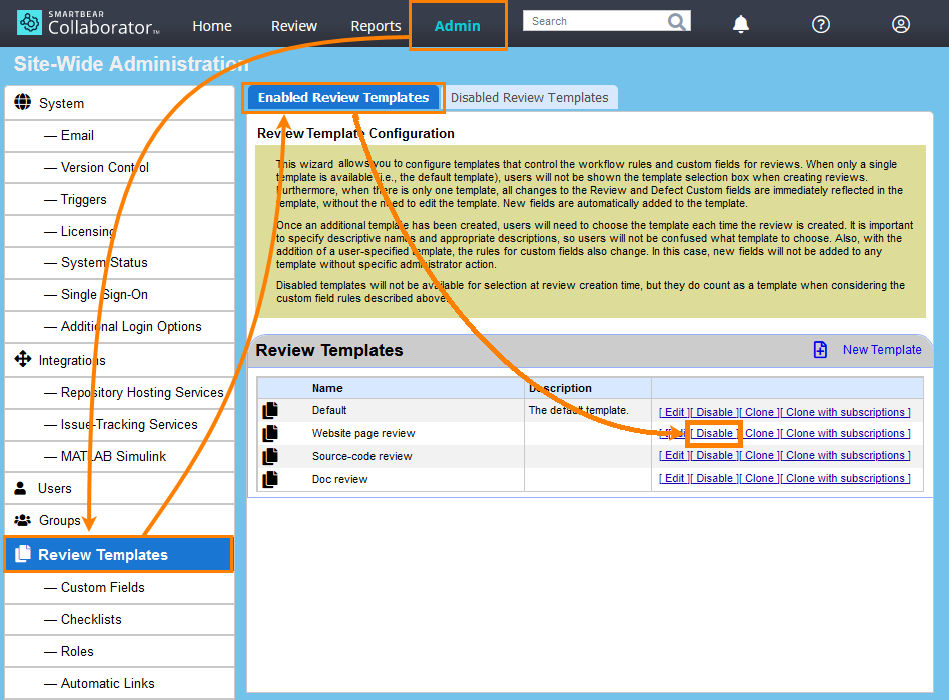The width and height of the screenshot is (949, 700).
Task: Click the help question mark icon
Action: [x=820, y=24]
